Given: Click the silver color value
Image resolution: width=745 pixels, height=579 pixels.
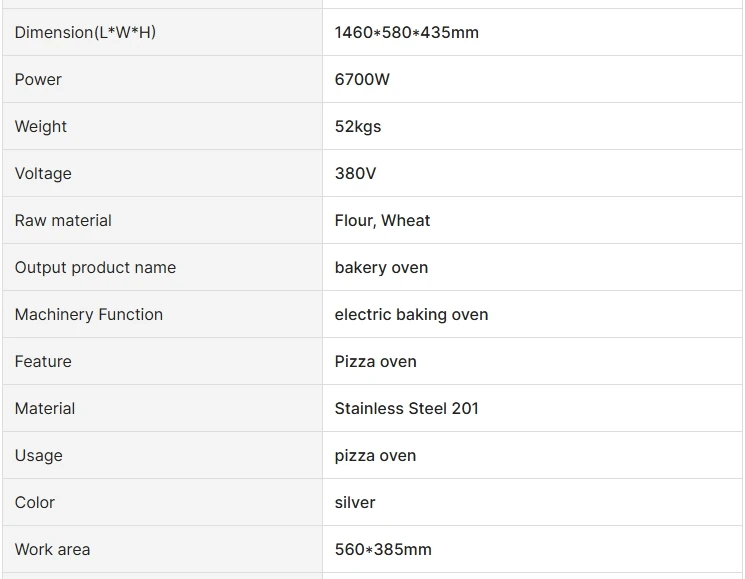Looking at the screenshot, I should click(x=355, y=502).
